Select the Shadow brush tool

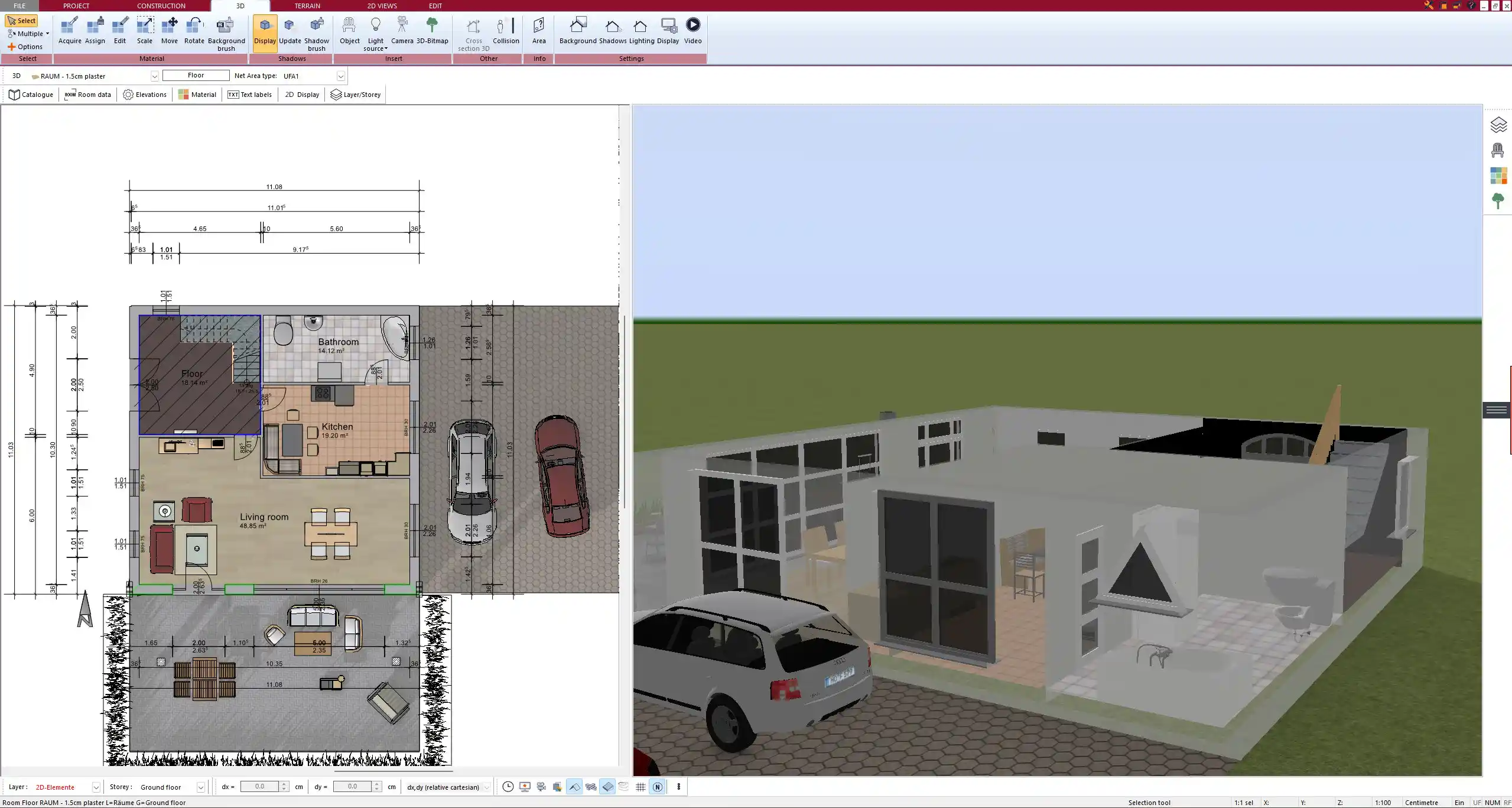point(317,34)
